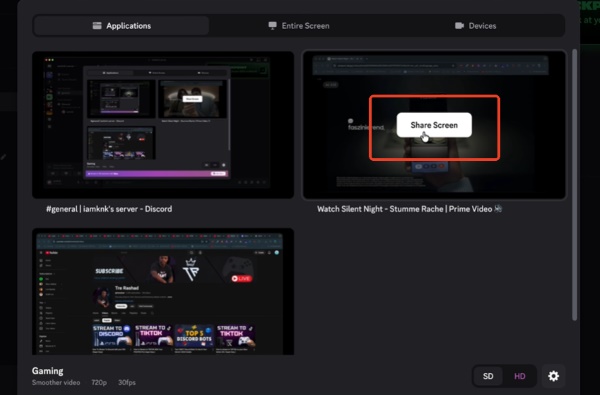
Task: Set stream quality to SD
Action: click(x=488, y=376)
